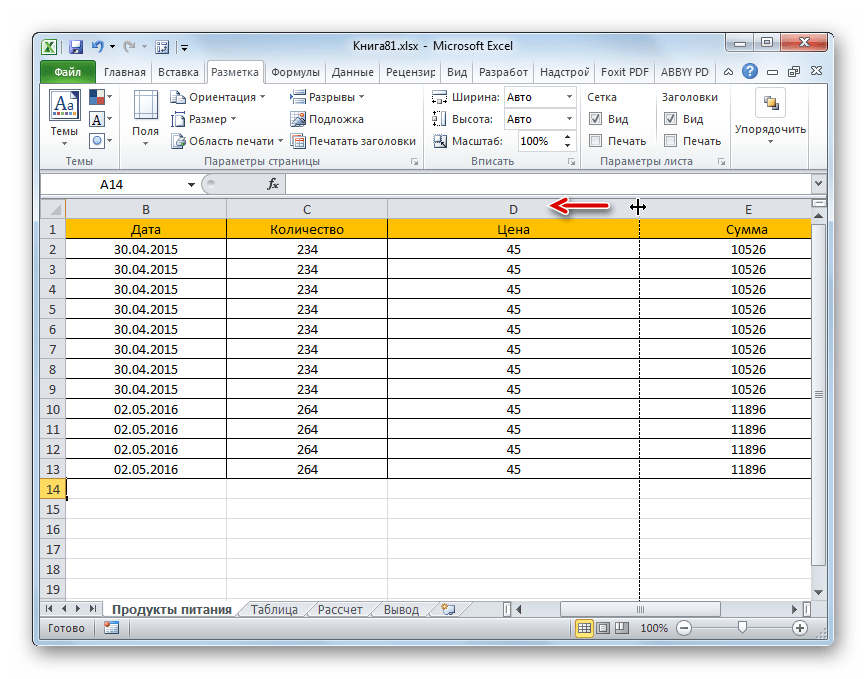Select the theme colors icon
The height and width of the screenshot is (679, 867).
click(x=97, y=95)
